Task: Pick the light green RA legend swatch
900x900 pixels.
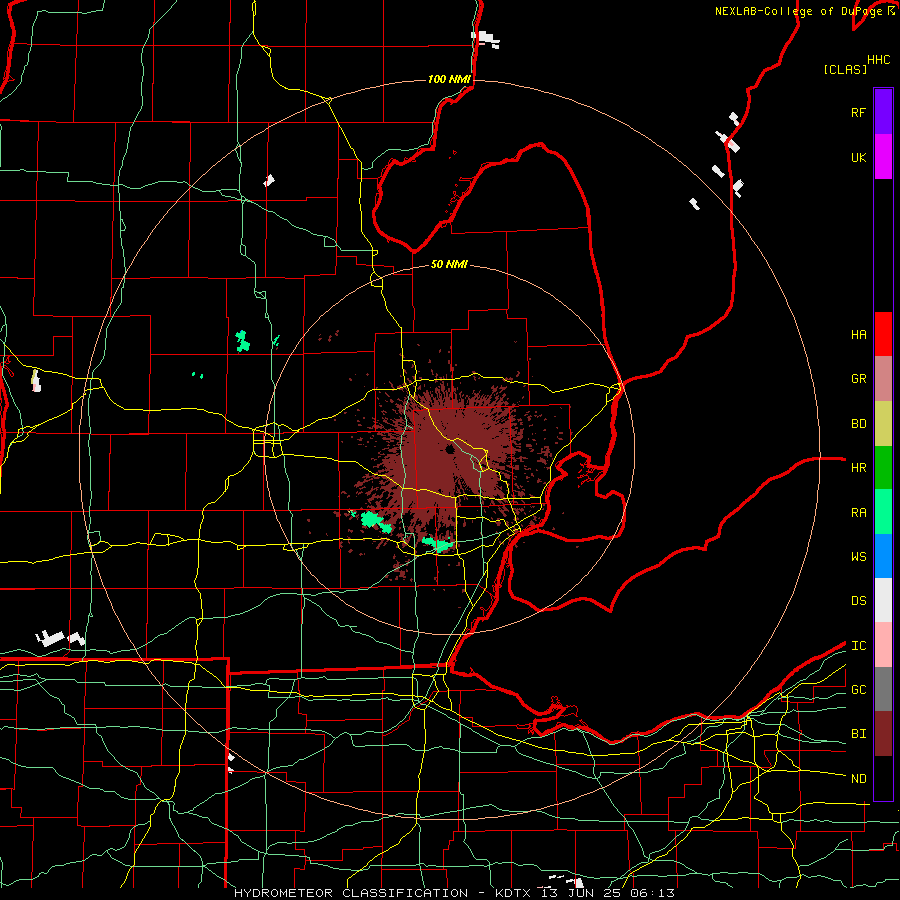Action: (883, 512)
